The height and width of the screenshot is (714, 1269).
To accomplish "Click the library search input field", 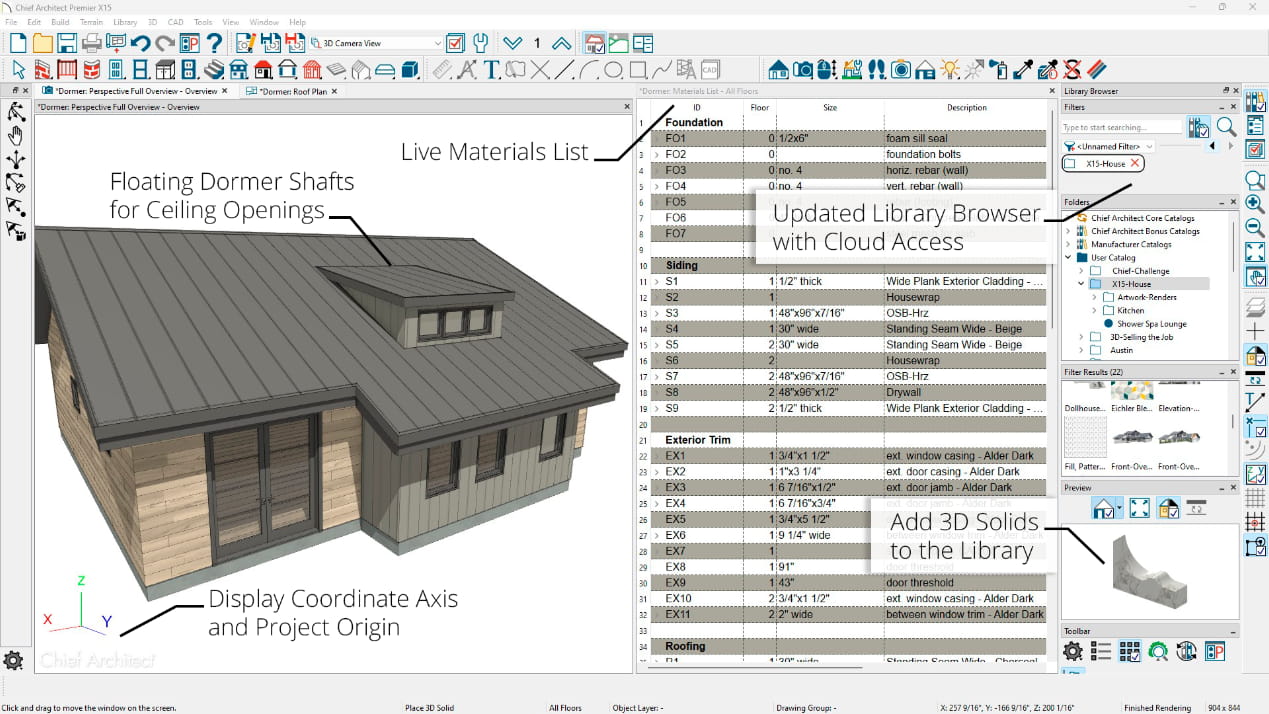I will 1121,128.
